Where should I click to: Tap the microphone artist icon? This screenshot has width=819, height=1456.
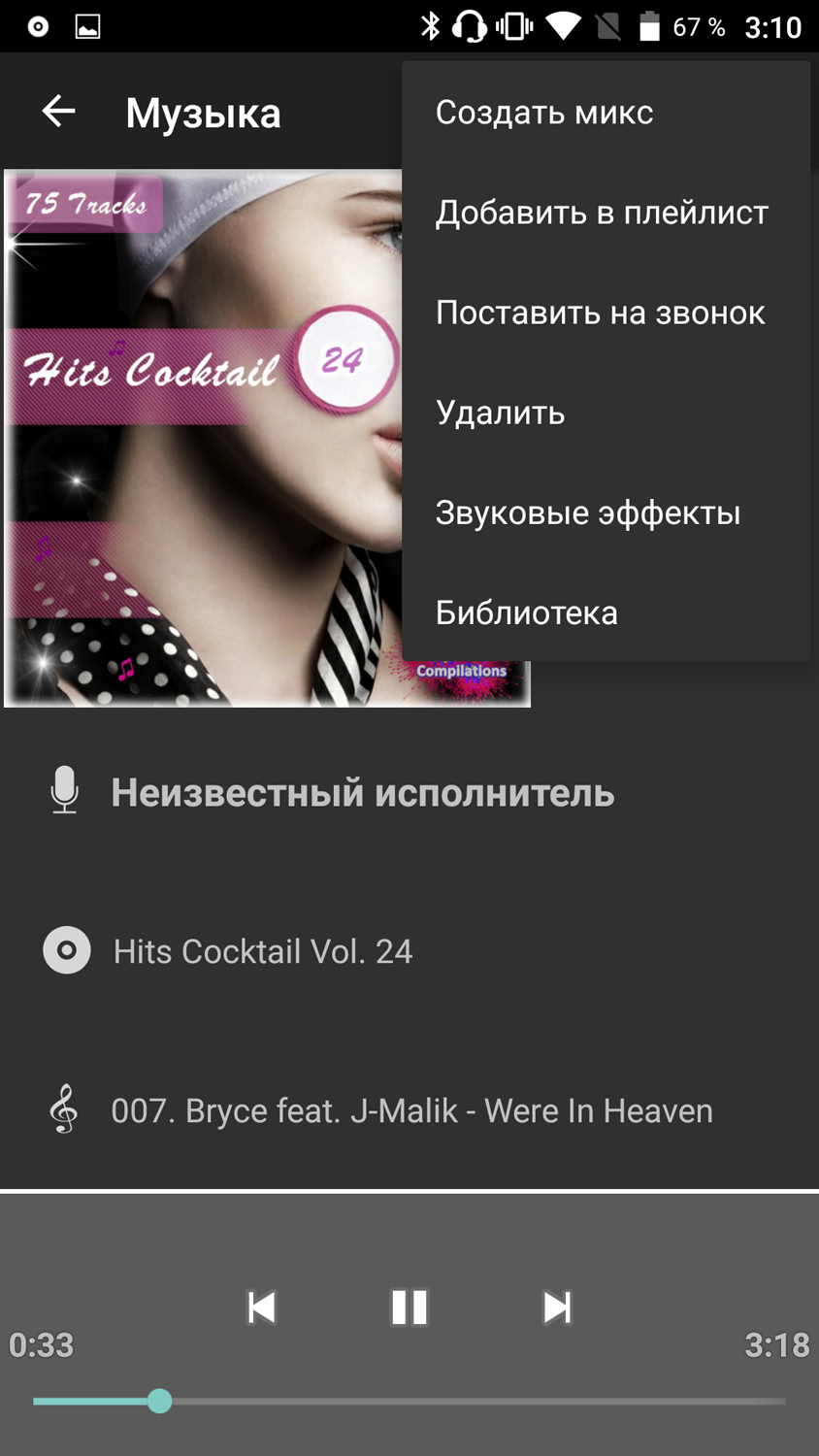pos(64,790)
